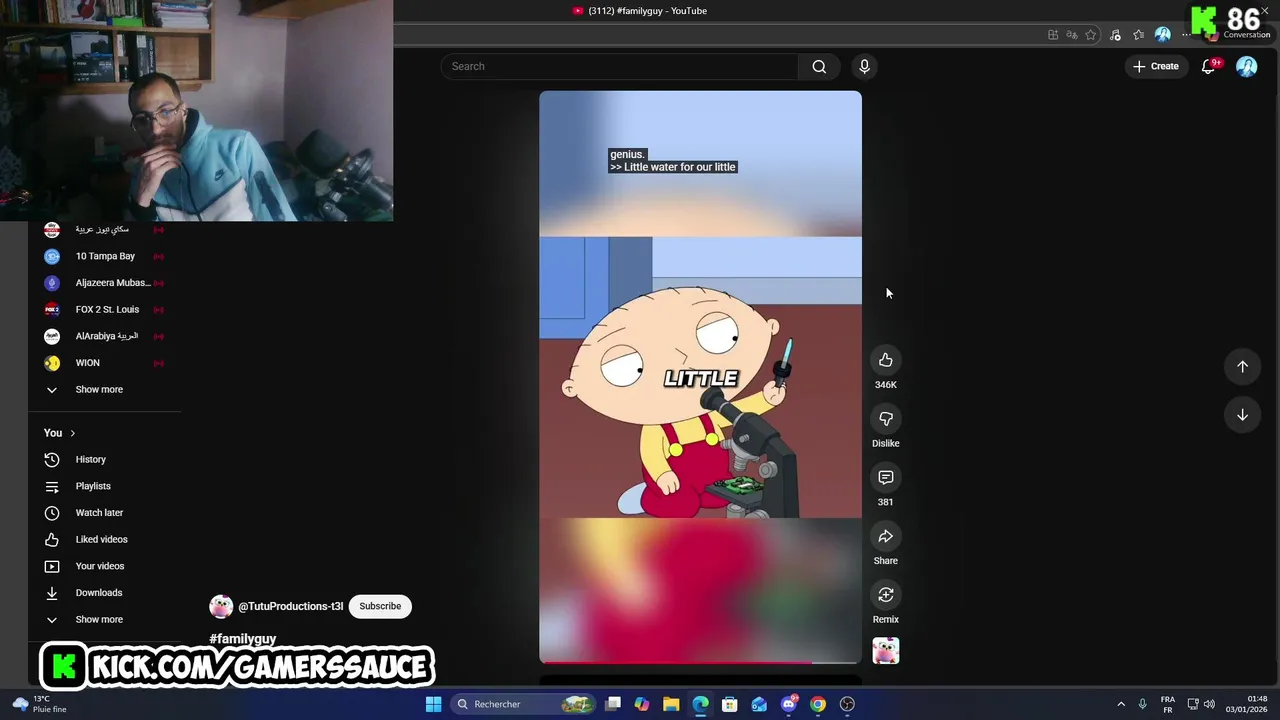
Task: Add page to favorites star in address bar
Action: 1091,35
